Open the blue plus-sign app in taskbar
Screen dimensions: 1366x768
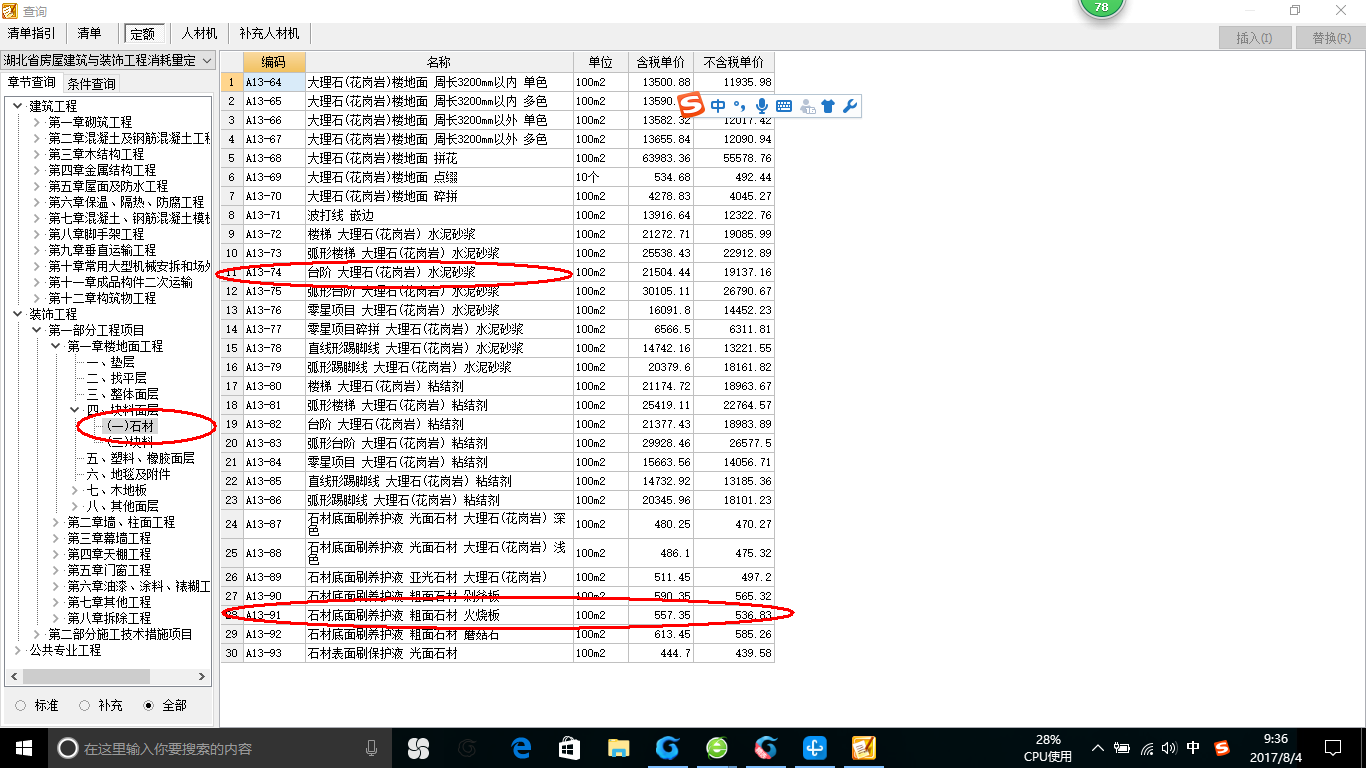pyautogui.click(x=815, y=748)
